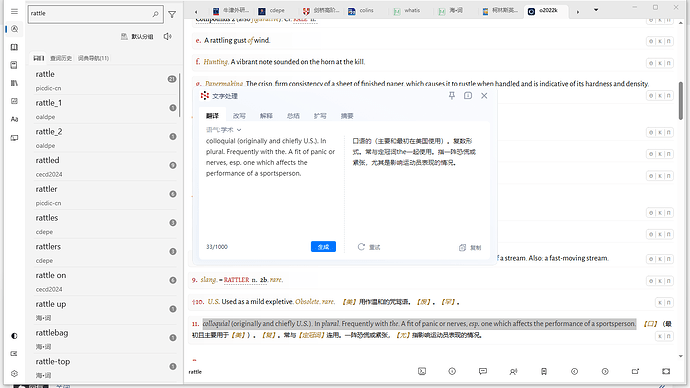This screenshot has height=388, width=690.
Task: Click the read-aloud person icon at bottom
Action: coord(513,371)
